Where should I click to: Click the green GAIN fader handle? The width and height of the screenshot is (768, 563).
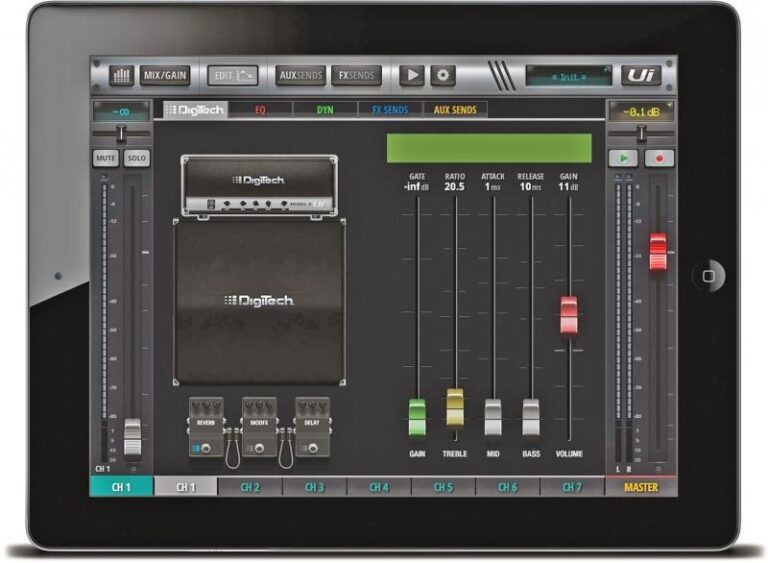(417, 417)
